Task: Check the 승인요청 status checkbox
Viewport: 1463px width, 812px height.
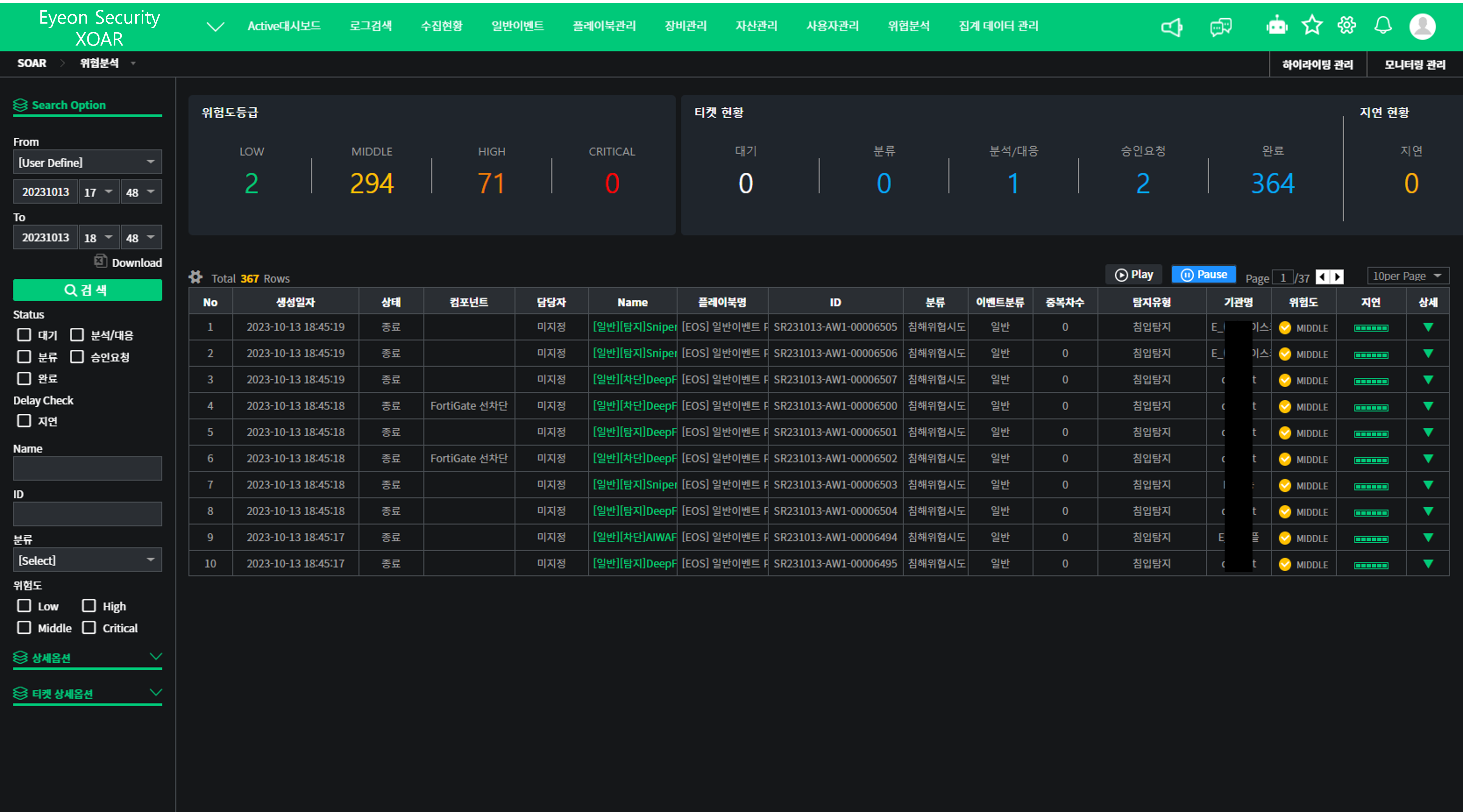Action: pyautogui.click(x=77, y=356)
